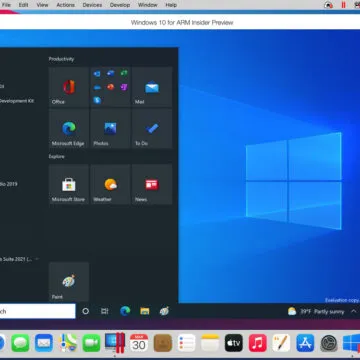Viewport: 360px width, 360px height.
Task: Open Edge from the Windows taskbar
Action: click(x=125, y=311)
